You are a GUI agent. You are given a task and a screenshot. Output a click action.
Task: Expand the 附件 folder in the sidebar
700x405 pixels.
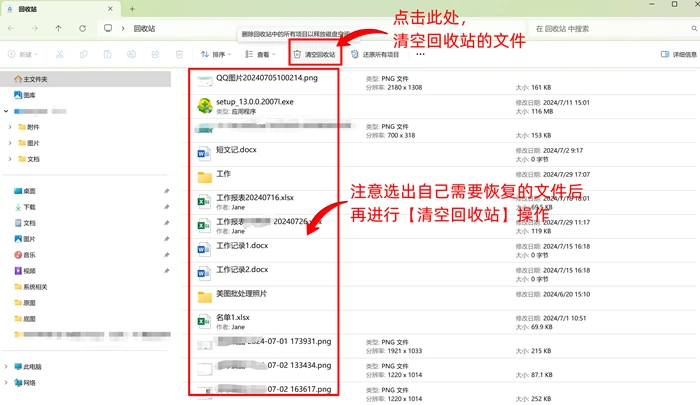10,127
